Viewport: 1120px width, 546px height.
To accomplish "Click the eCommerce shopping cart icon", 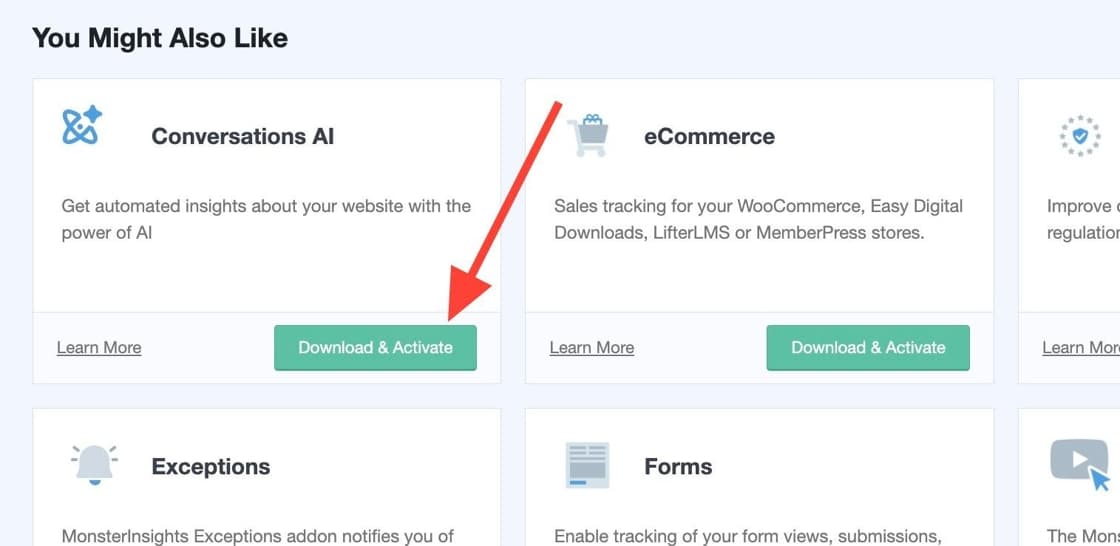I will tap(587, 135).
